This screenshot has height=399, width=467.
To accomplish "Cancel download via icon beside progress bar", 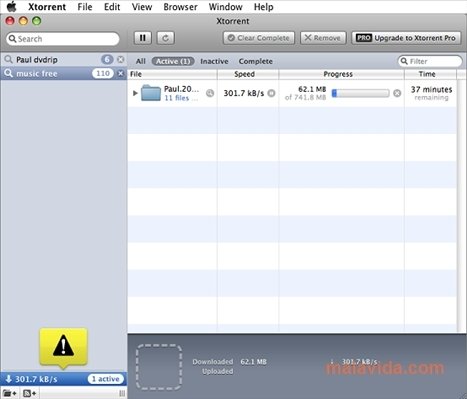I will 397,93.
